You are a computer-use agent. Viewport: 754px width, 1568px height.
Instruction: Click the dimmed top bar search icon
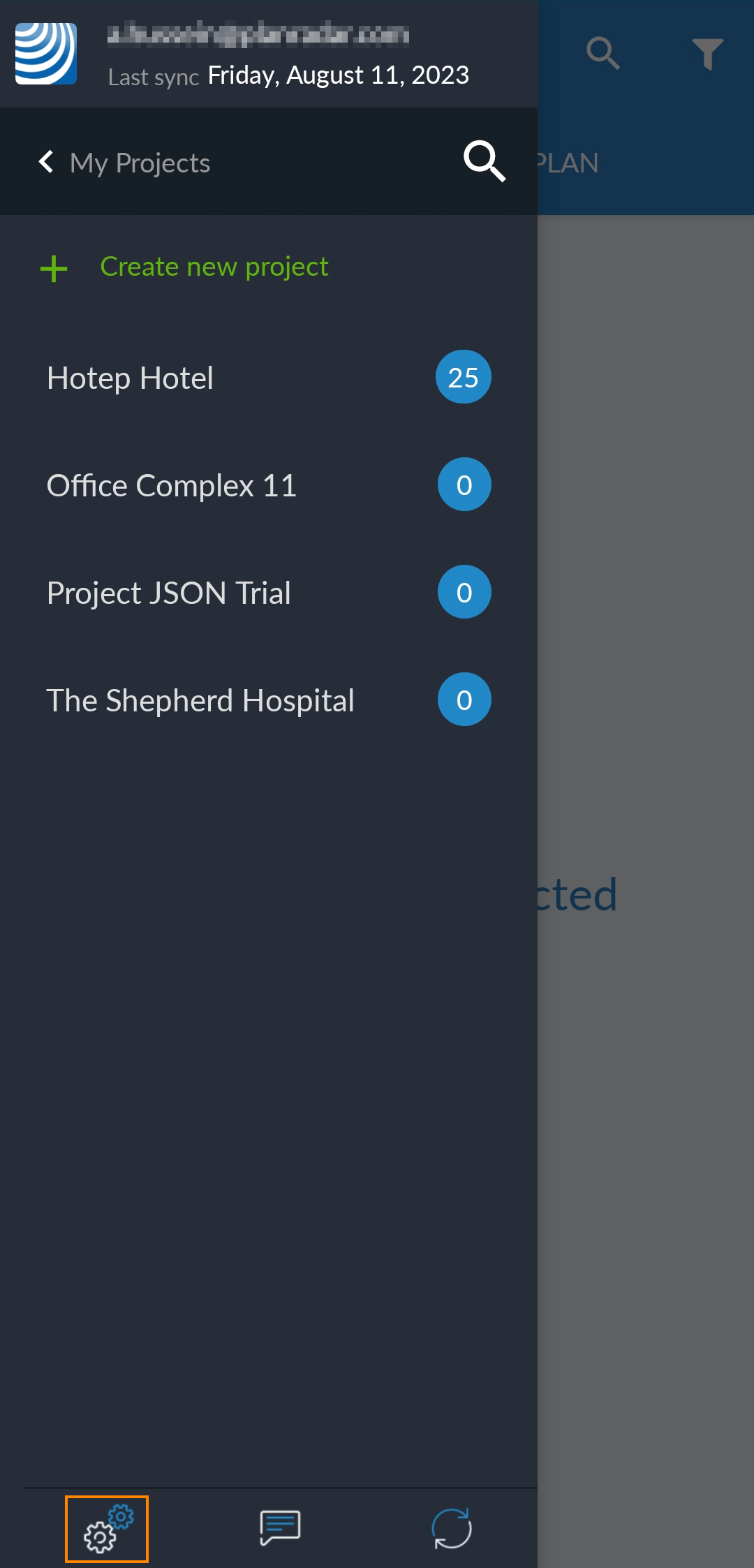603,54
